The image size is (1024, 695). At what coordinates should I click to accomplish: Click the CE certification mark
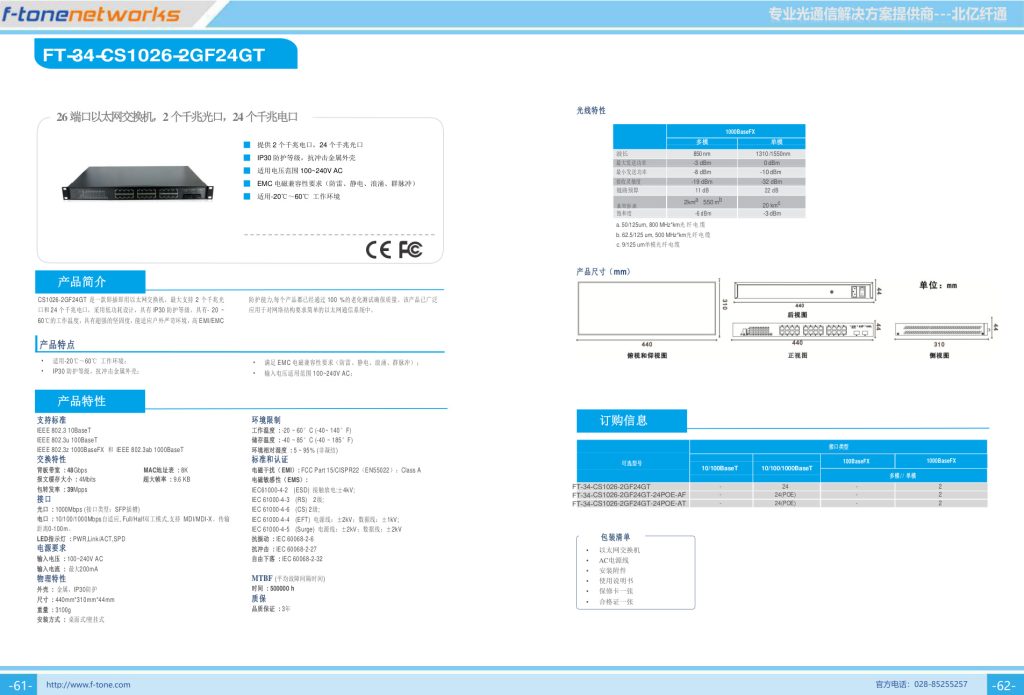pos(380,249)
